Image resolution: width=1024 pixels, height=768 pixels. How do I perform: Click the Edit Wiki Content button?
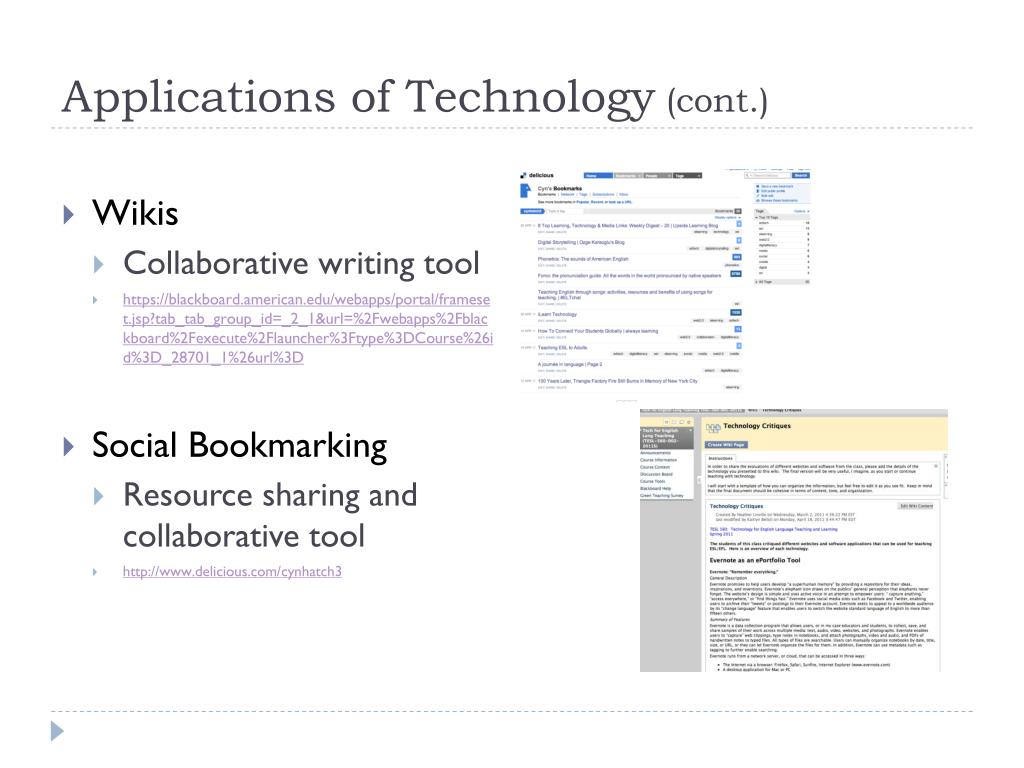click(916, 506)
